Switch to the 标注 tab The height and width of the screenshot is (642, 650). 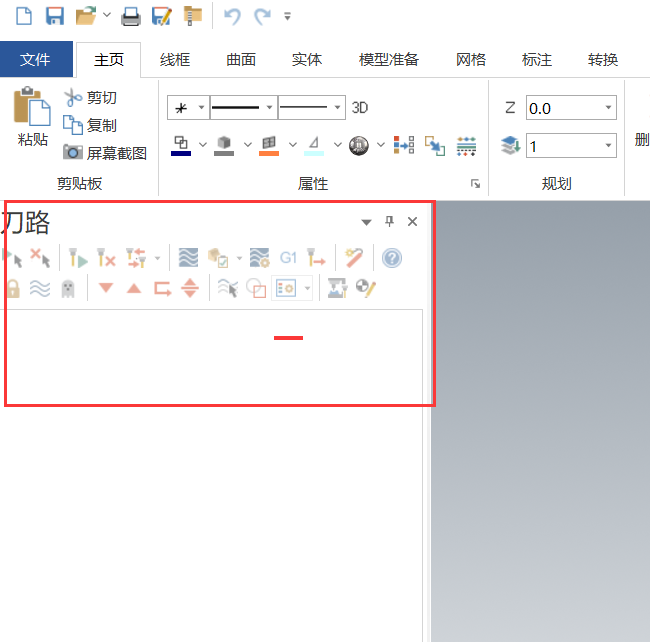coord(537,60)
